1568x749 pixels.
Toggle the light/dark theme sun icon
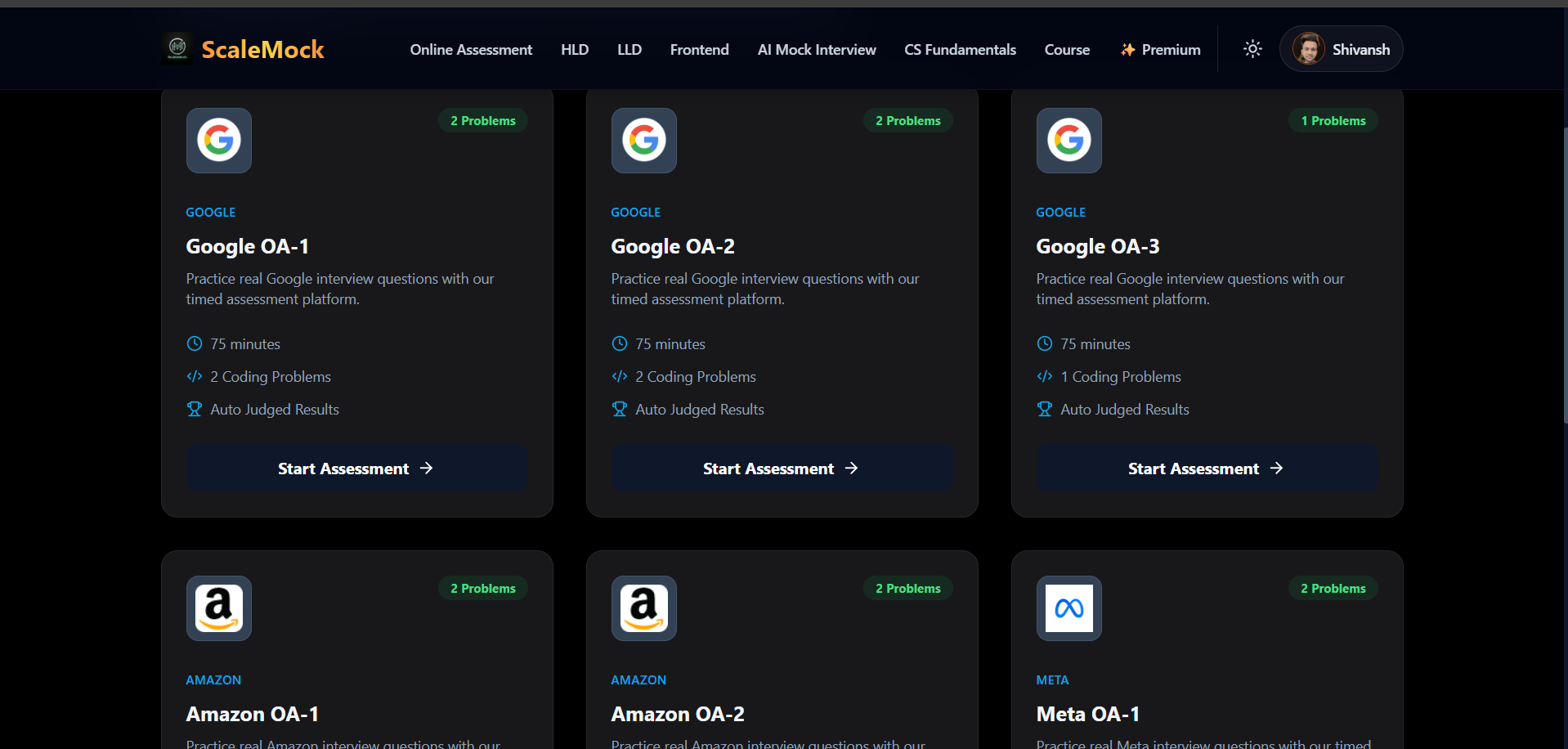1252,49
